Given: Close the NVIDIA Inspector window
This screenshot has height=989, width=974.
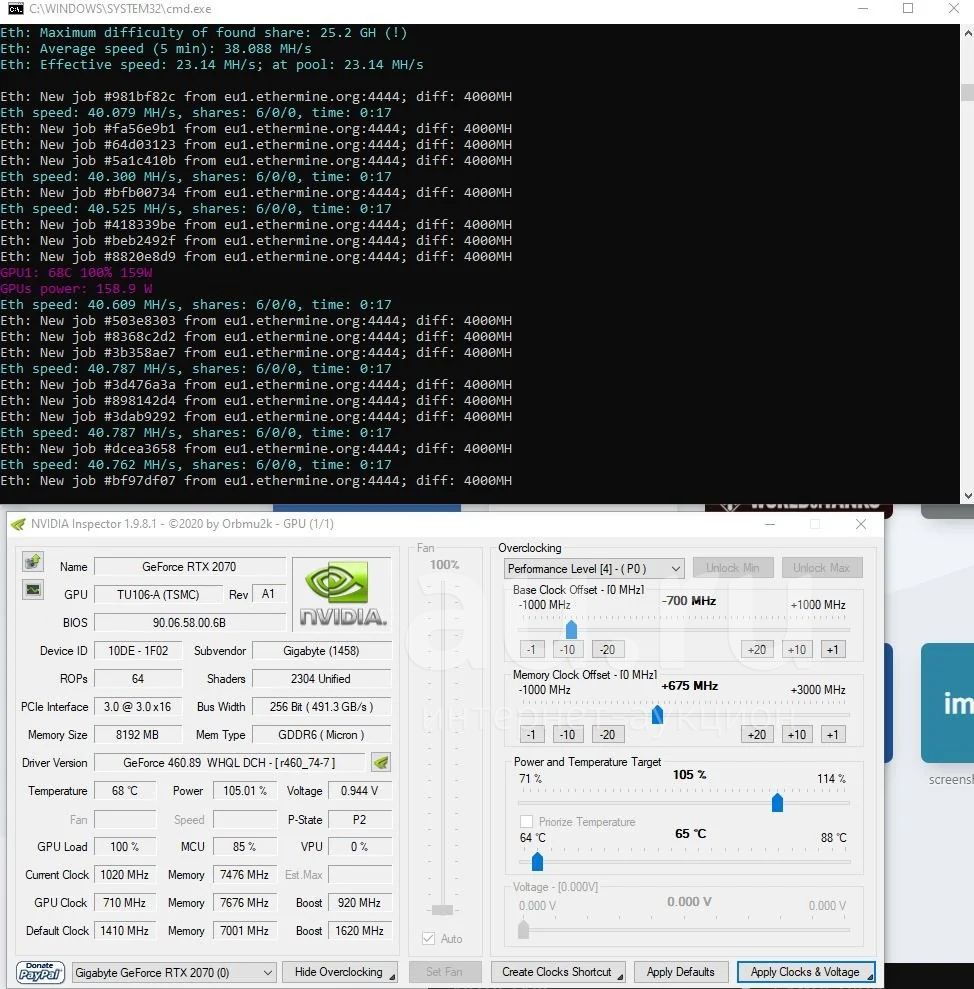Looking at the screenshot, I should [860, 524].
